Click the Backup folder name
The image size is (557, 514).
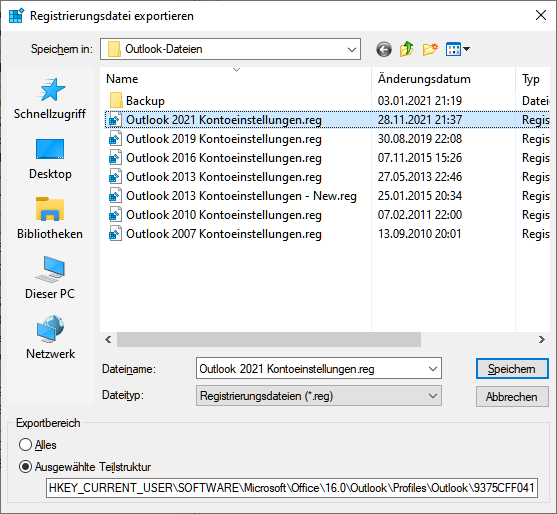(145, 101)
